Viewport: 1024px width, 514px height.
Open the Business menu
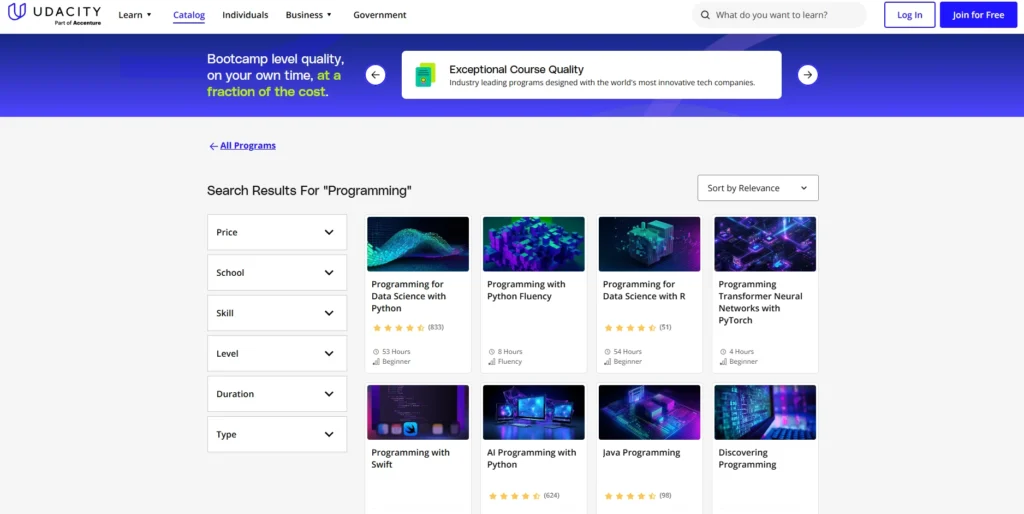[309, 15]
